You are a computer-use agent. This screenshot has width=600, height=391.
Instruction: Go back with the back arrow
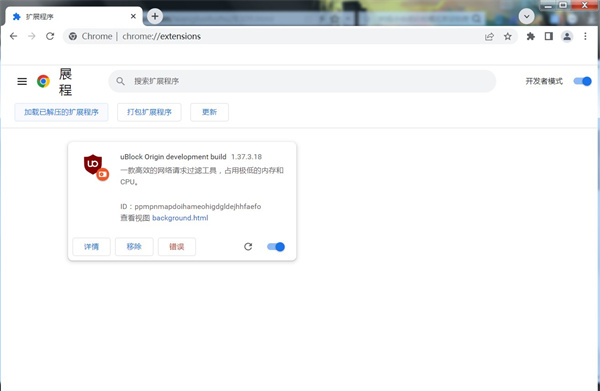click(x=13, y=36)
